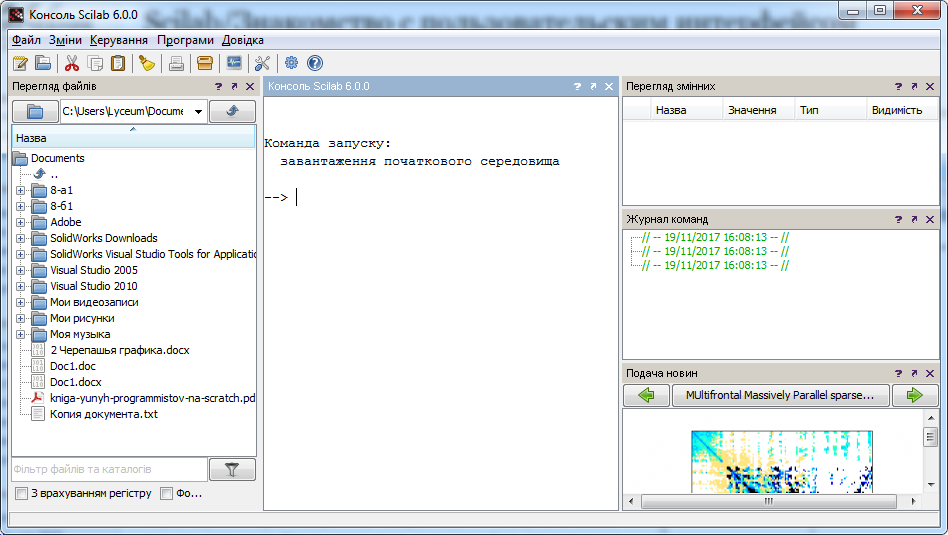Show previous news with the left green arrow
948x535 pixels.
(646, 395)
